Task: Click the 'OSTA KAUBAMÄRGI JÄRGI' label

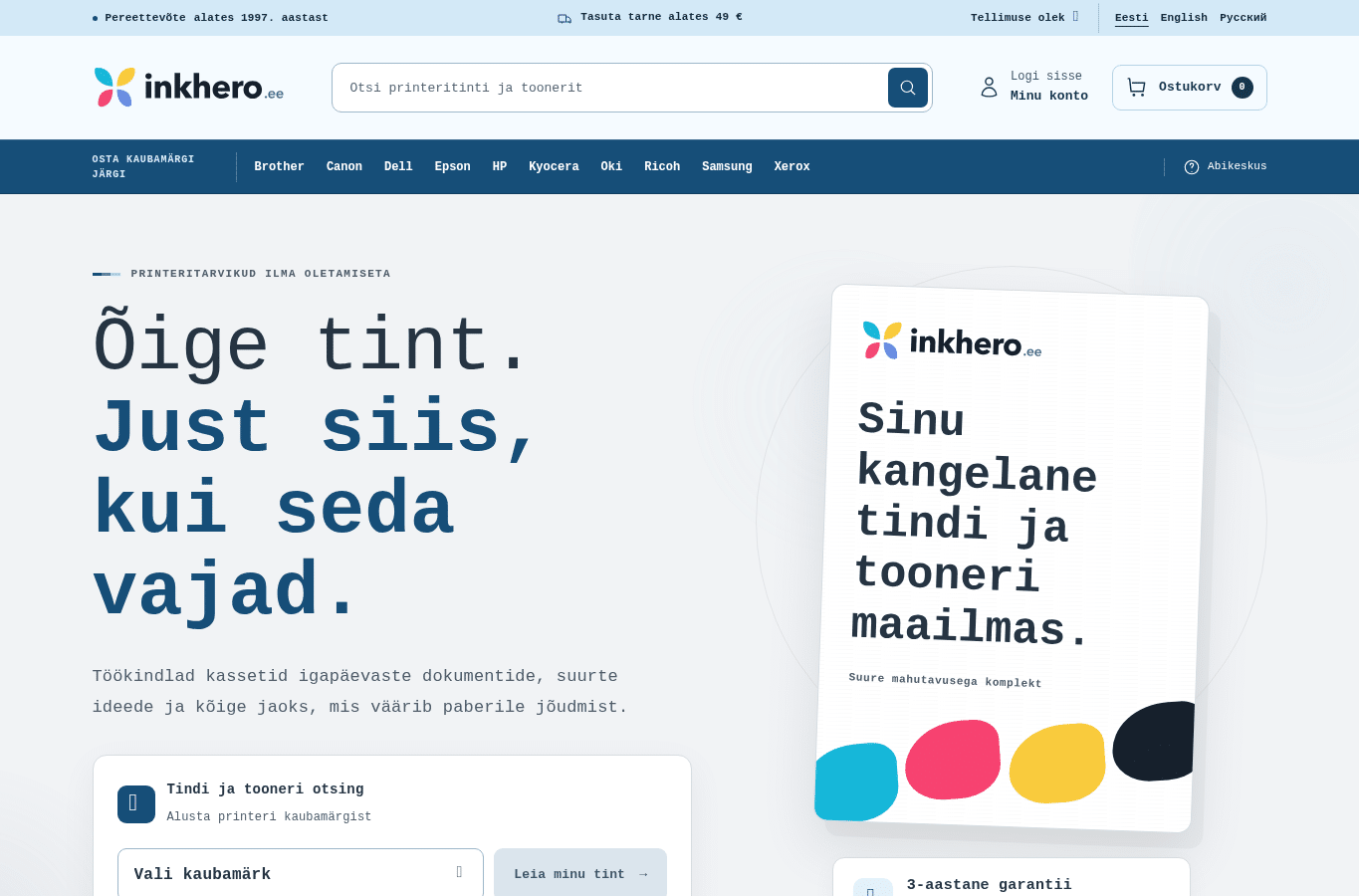Action: tap(143, 166)
